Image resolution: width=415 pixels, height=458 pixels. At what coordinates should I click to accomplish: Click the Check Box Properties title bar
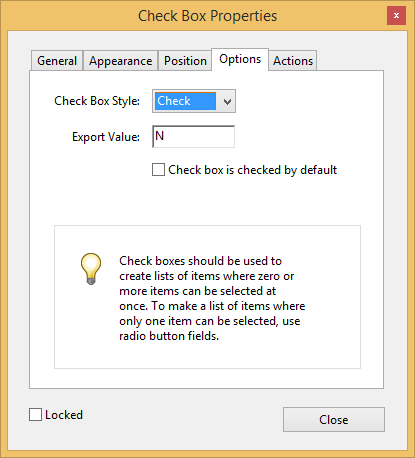click(207, 16)
